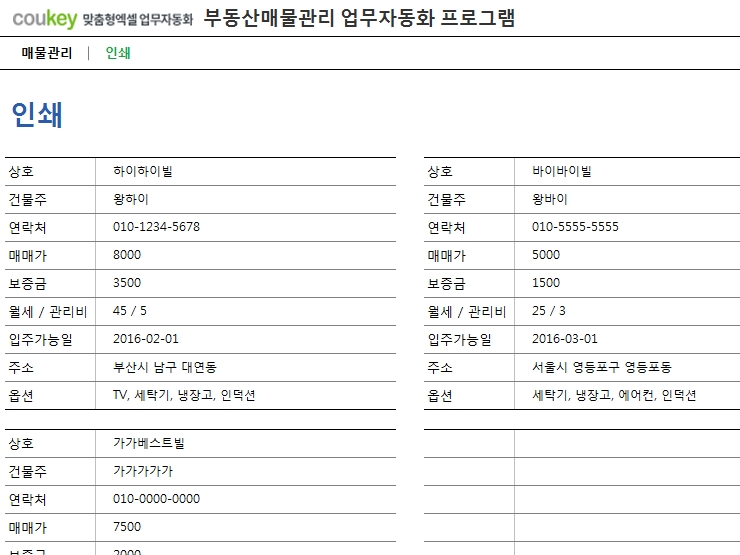Click 주소 label beside 서울시 영등포구
Image resolution: width=740 pixels, height=555 pixels.
[x=440, y=367]
